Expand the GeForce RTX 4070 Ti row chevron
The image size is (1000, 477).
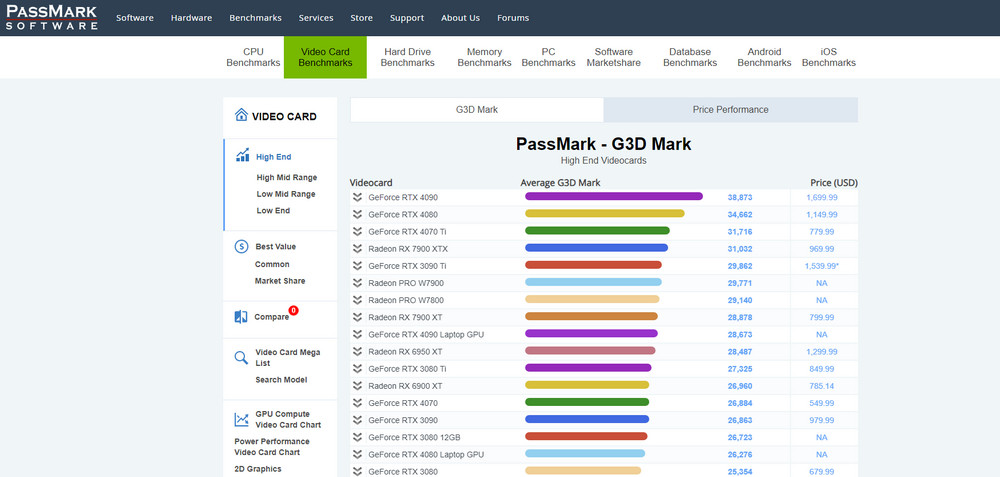pyautogui.click(x=357, y=231)
